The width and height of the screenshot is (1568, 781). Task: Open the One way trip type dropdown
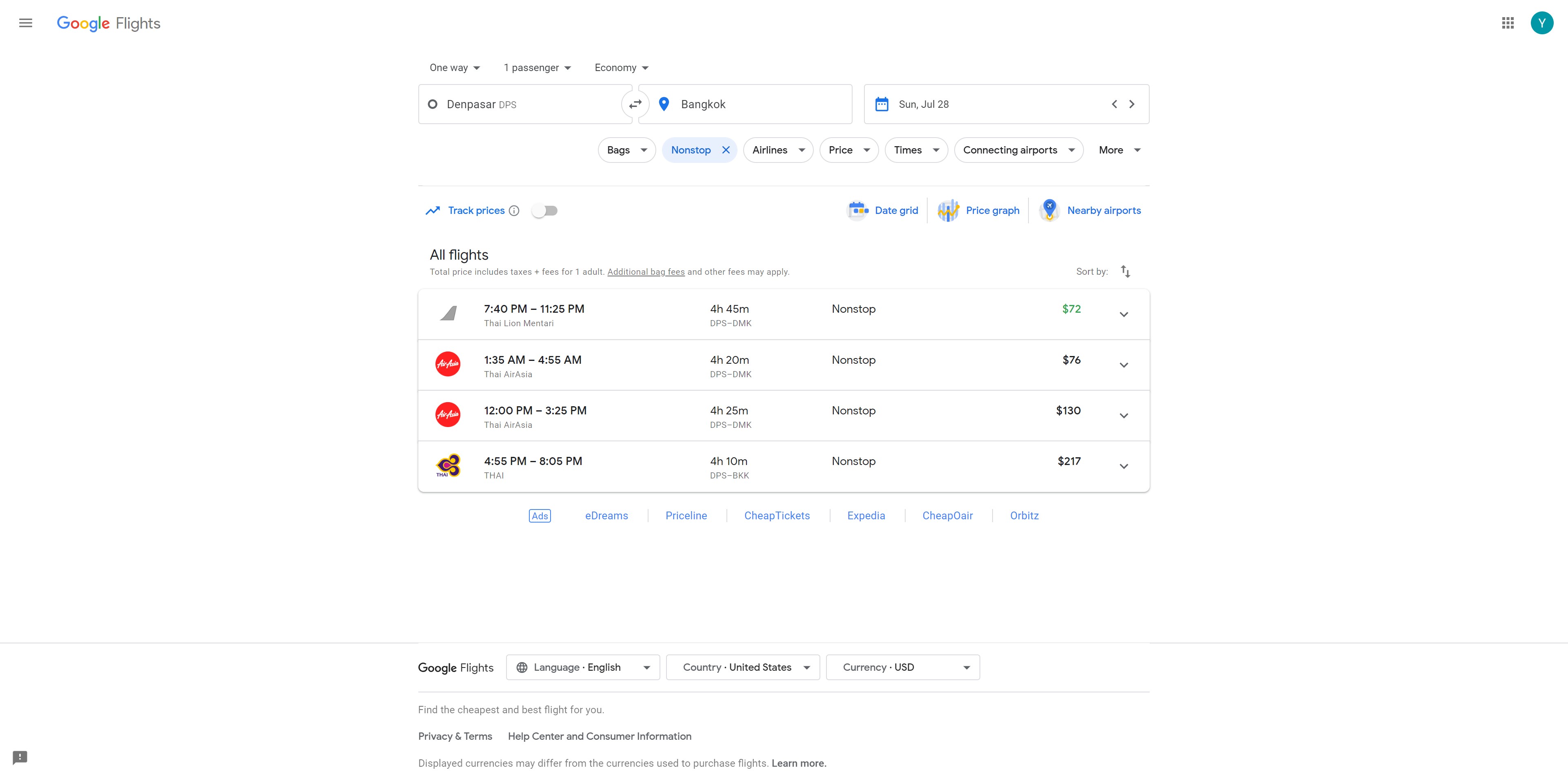(455, 68)
